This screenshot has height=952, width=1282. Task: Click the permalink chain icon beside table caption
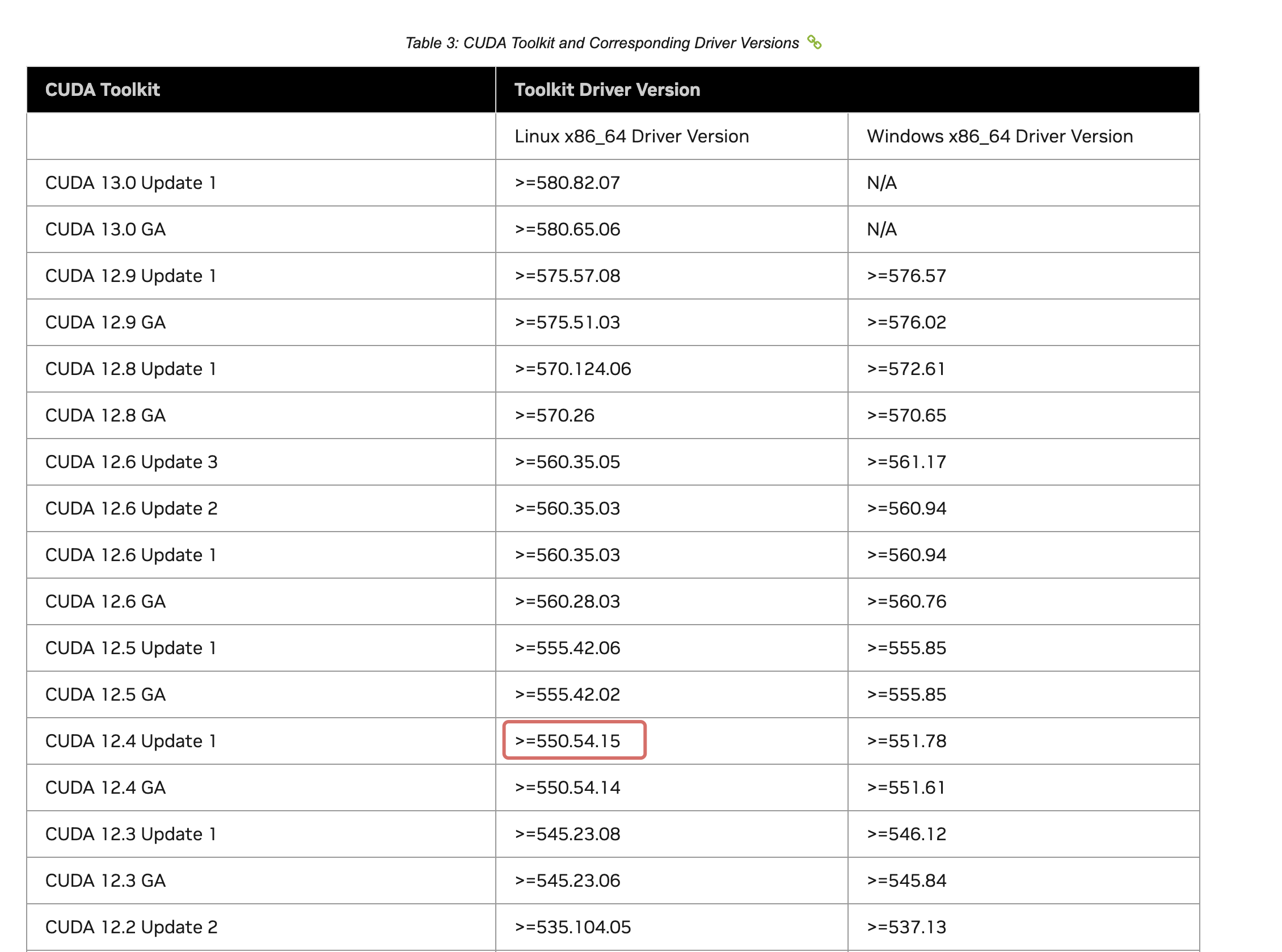[x=813, y=42]
